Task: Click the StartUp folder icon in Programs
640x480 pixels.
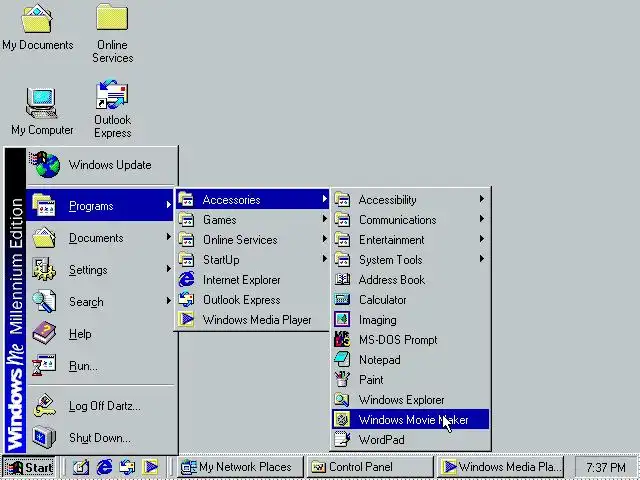Action: (x=187, y=259)
